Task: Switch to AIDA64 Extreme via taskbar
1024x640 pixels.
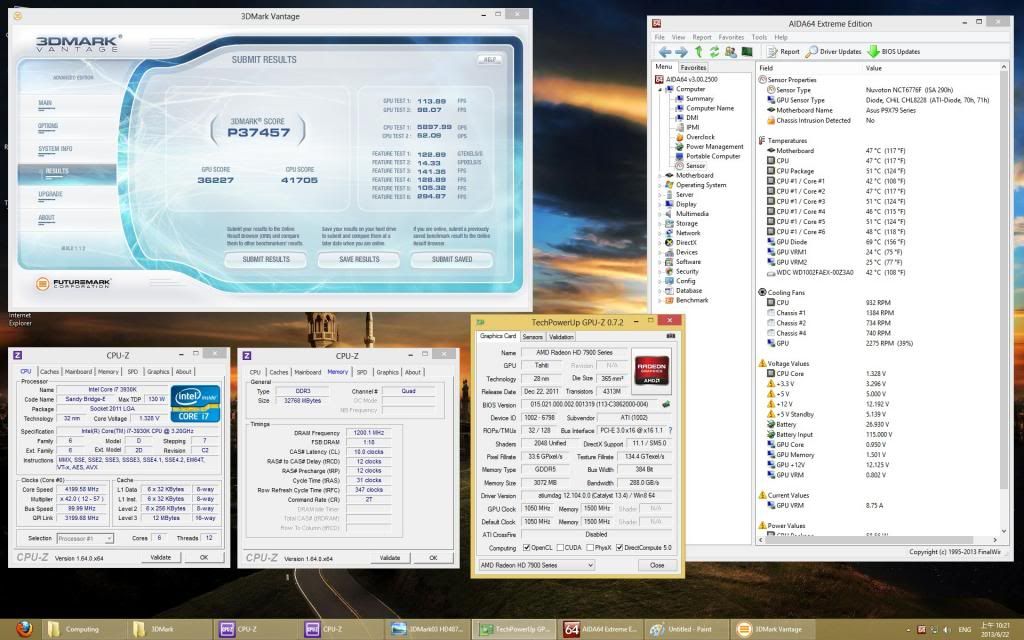Action: (x=600, y=629)
